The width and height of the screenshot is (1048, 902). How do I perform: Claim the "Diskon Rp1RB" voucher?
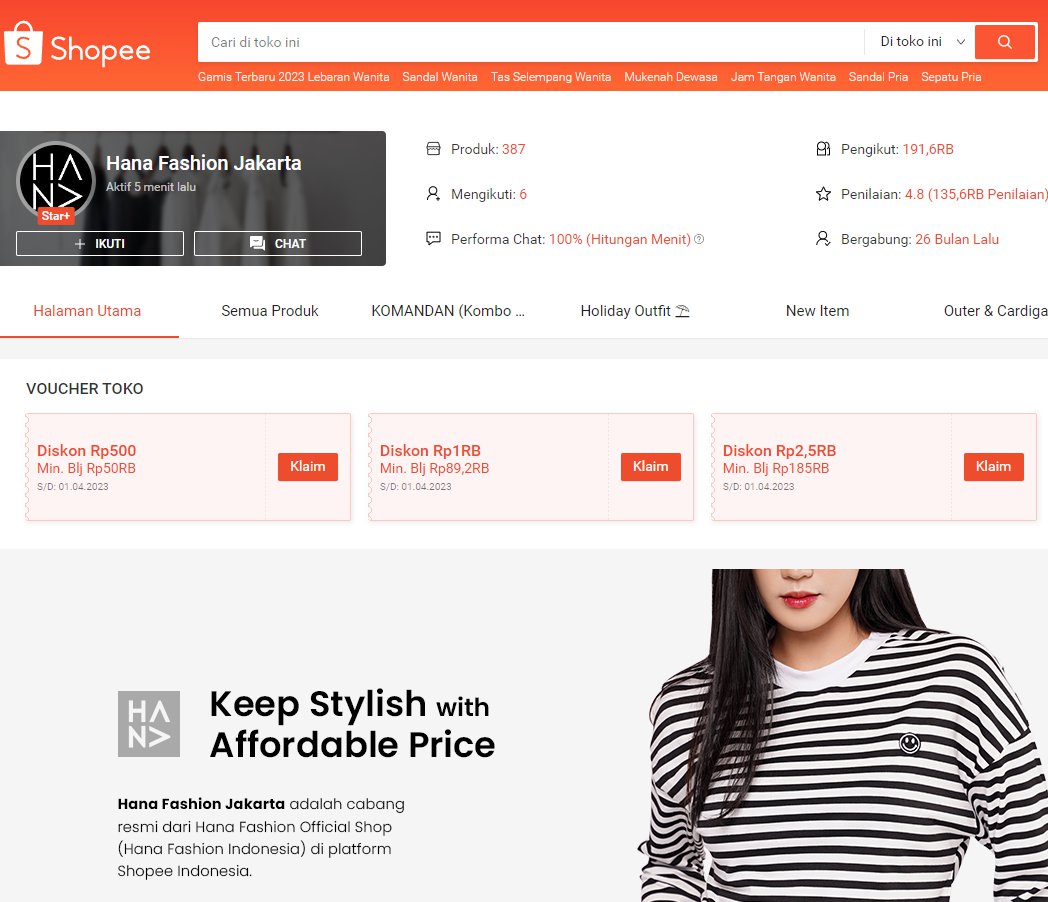point(650,466)
